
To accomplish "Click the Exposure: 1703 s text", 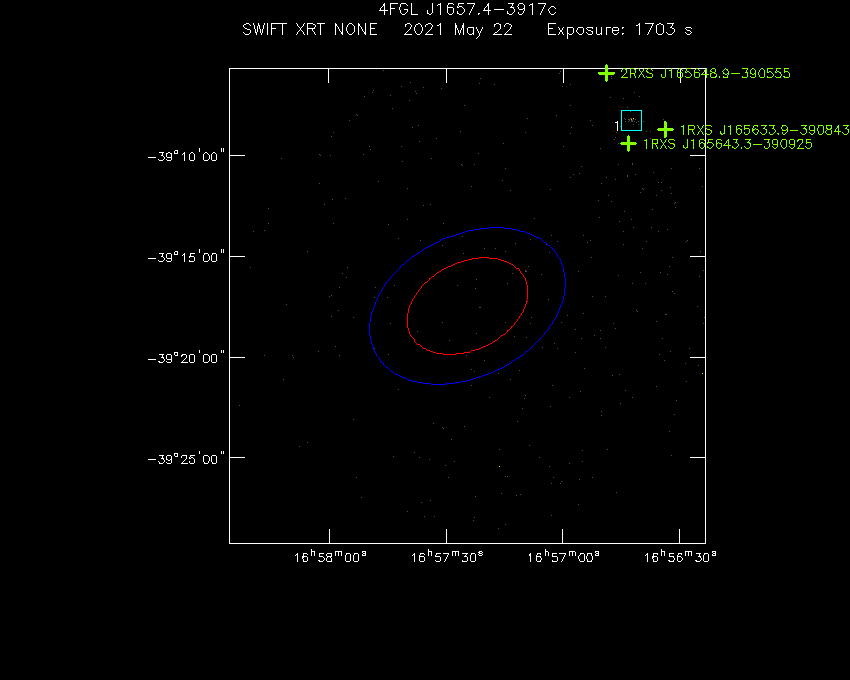I will pyautogui.click(x=620, y=30).
